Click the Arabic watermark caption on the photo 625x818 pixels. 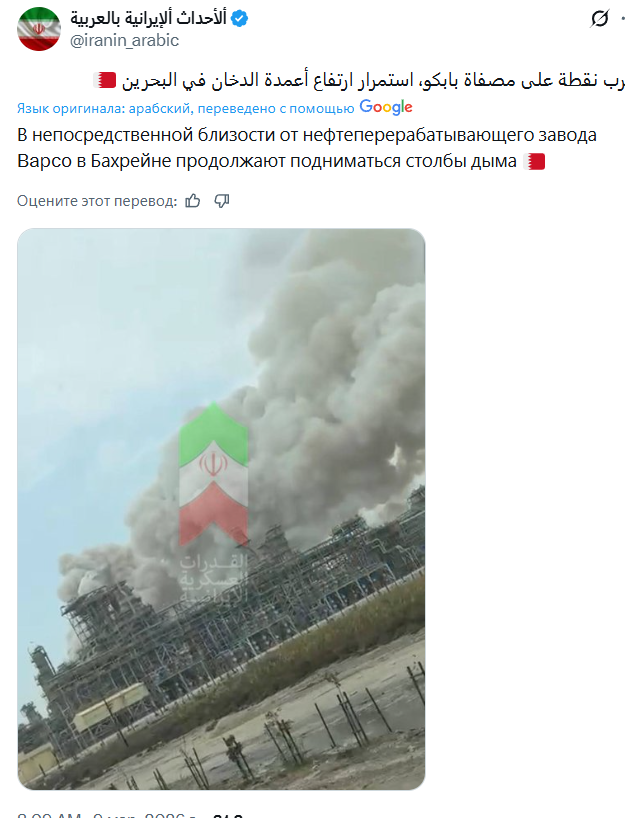click(x=213, y=578)
